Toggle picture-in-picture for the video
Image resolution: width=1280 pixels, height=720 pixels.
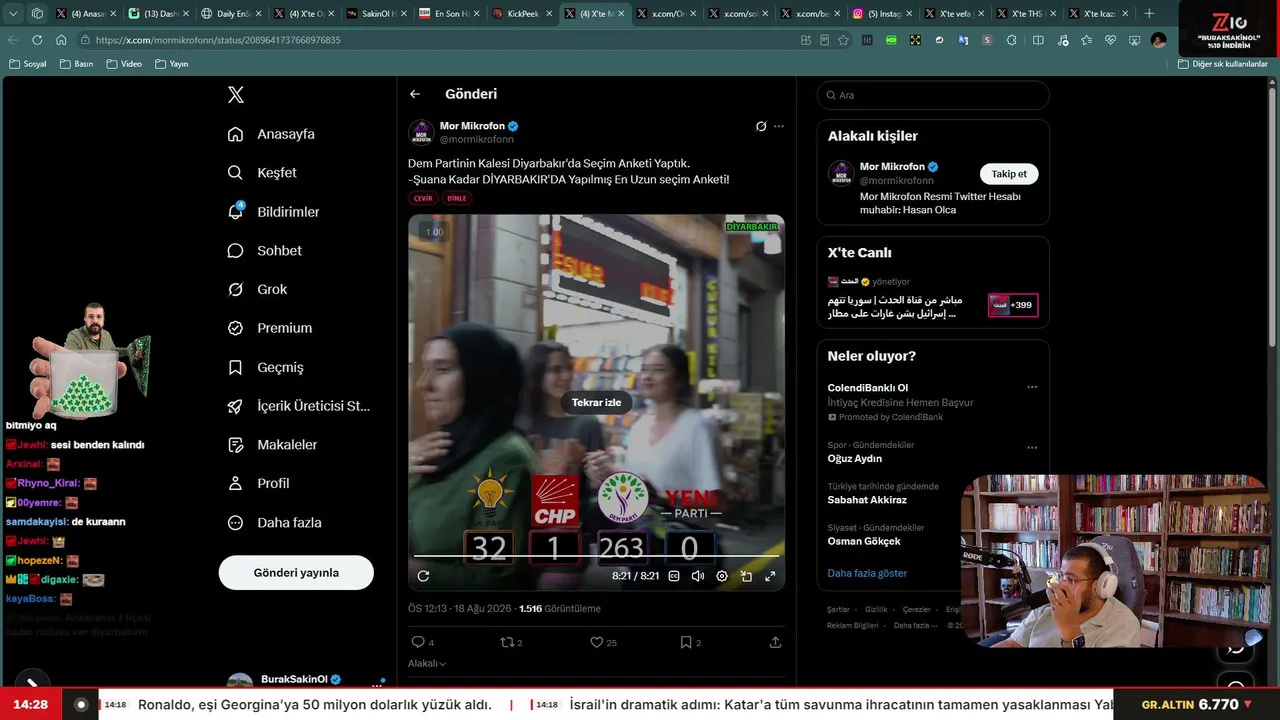746,576
